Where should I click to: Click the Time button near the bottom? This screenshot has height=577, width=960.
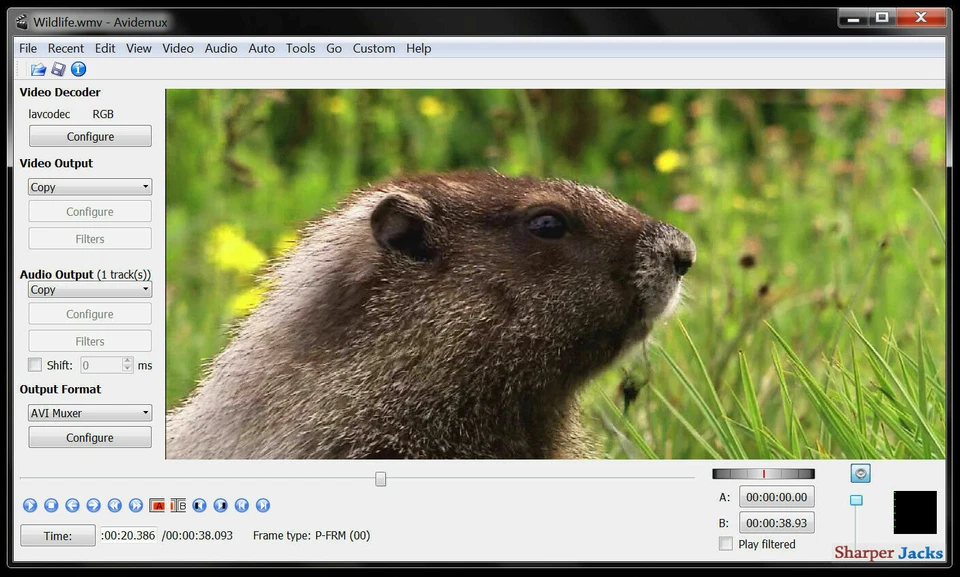[x=57, y=535]
